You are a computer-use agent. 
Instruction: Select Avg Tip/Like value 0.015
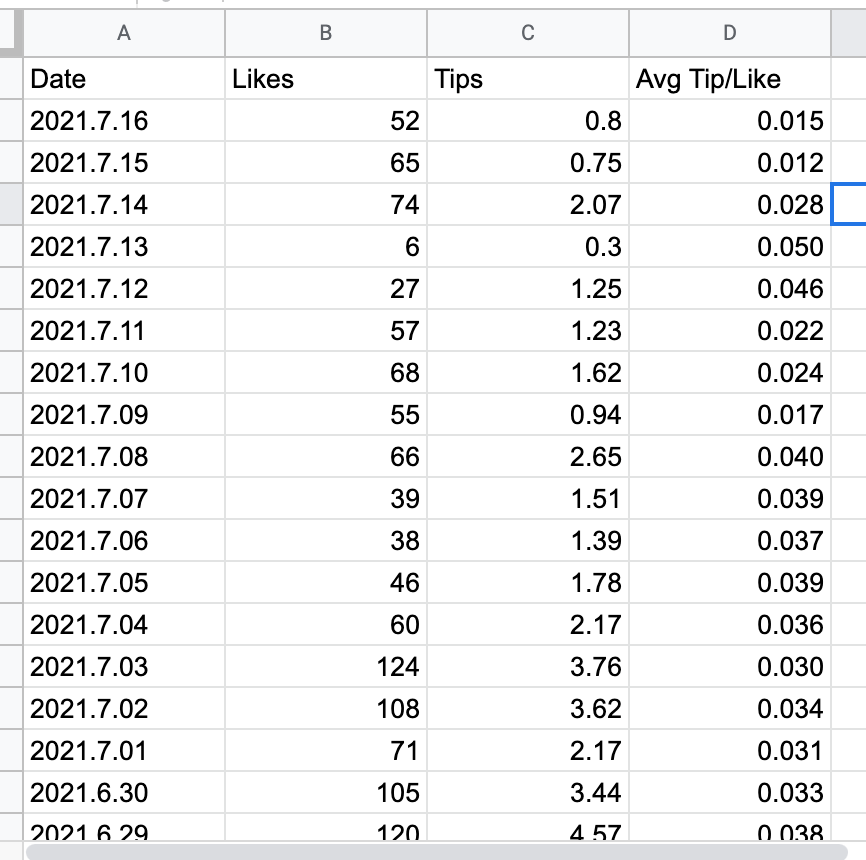[730, 120]
